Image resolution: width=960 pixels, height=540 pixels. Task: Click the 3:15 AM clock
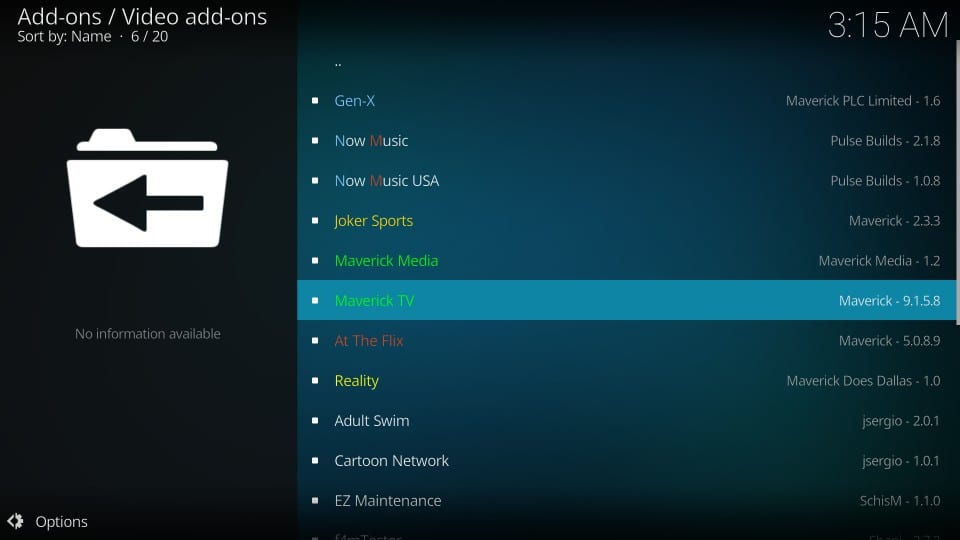click(888, 25)
